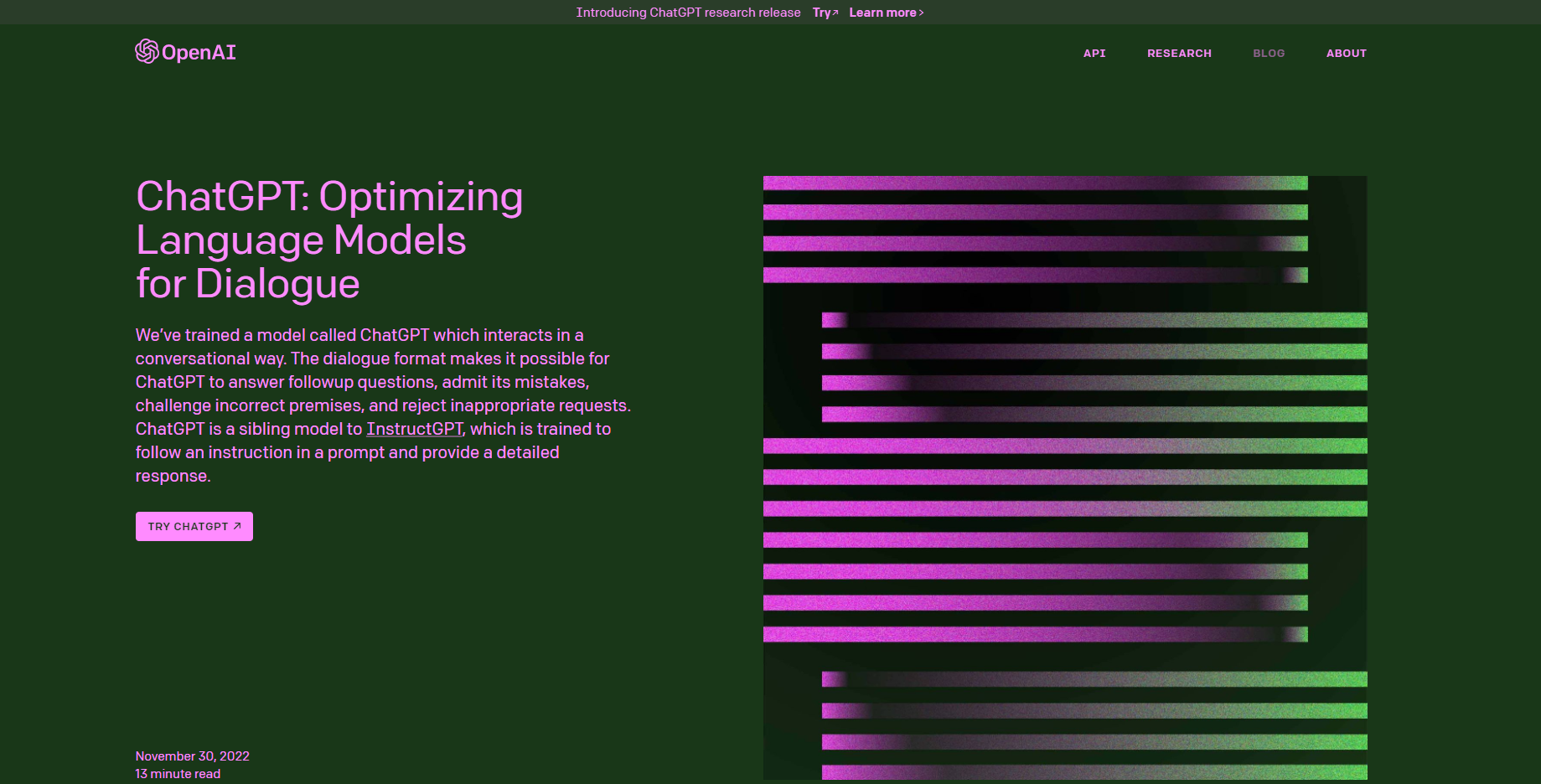This screenshot has height=784, width=1541.
Task: Click the Try ChatGPT button
Action: click(x=194, y=526)
